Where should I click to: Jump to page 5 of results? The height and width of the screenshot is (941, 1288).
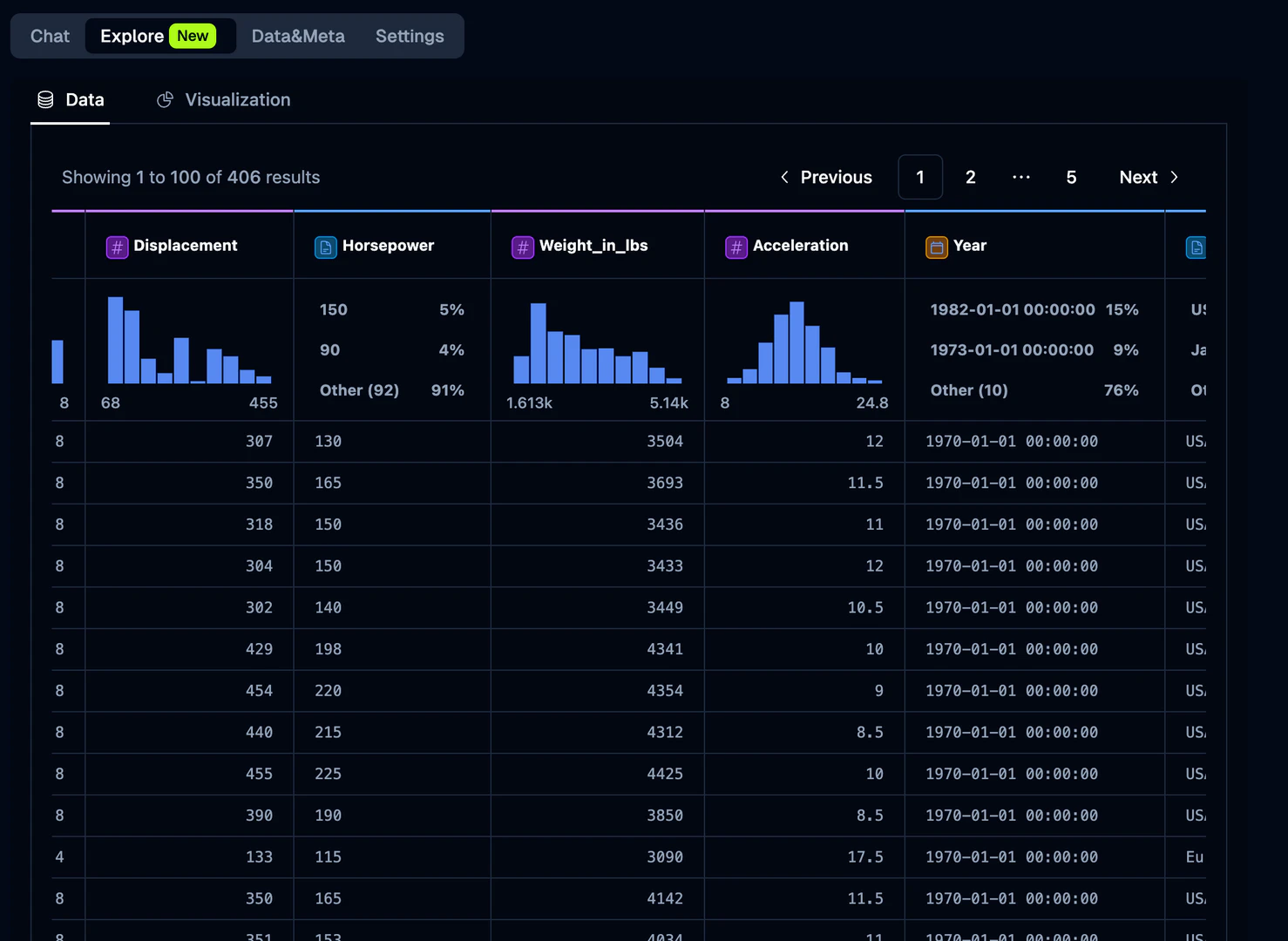[1071, 177]
